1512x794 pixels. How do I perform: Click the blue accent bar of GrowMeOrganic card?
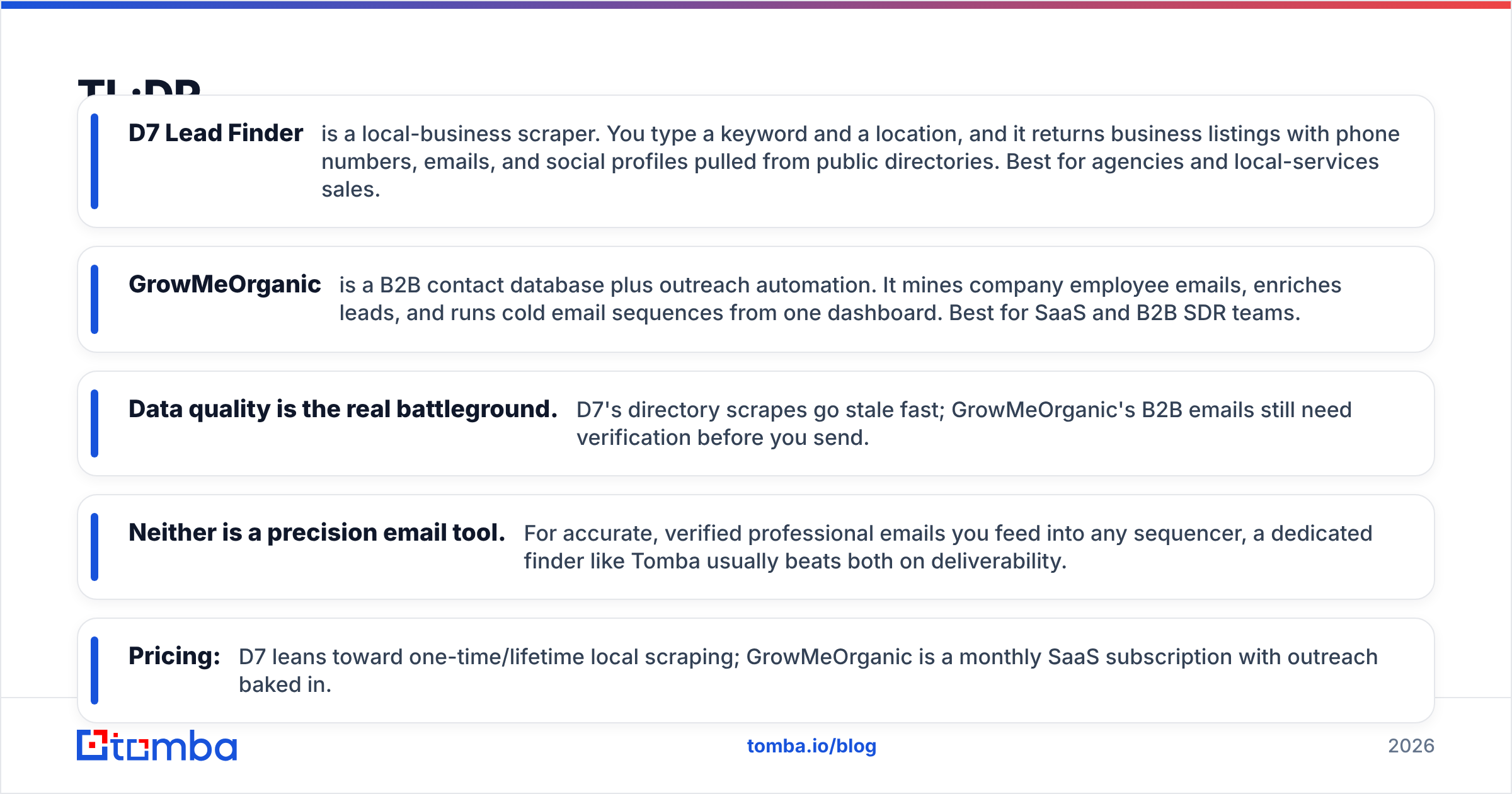pyautogui.click(x=94, y=299)
